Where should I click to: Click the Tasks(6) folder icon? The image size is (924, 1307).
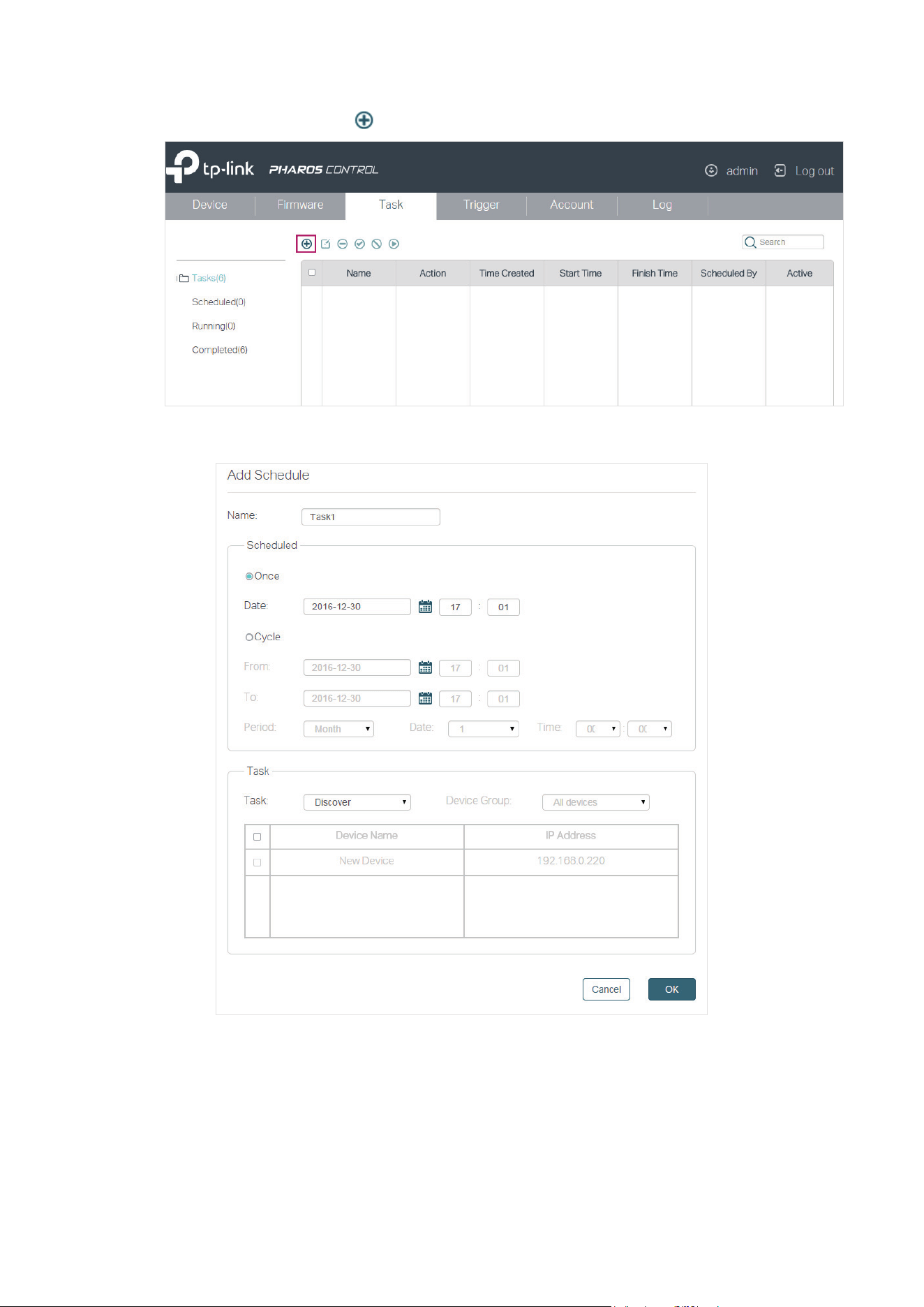pyautogui.click(x=184, y=279)
